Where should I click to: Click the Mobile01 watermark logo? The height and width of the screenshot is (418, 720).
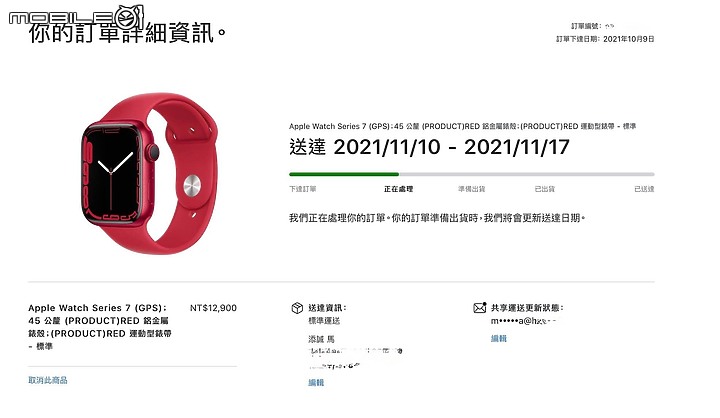tap(76, 18)
